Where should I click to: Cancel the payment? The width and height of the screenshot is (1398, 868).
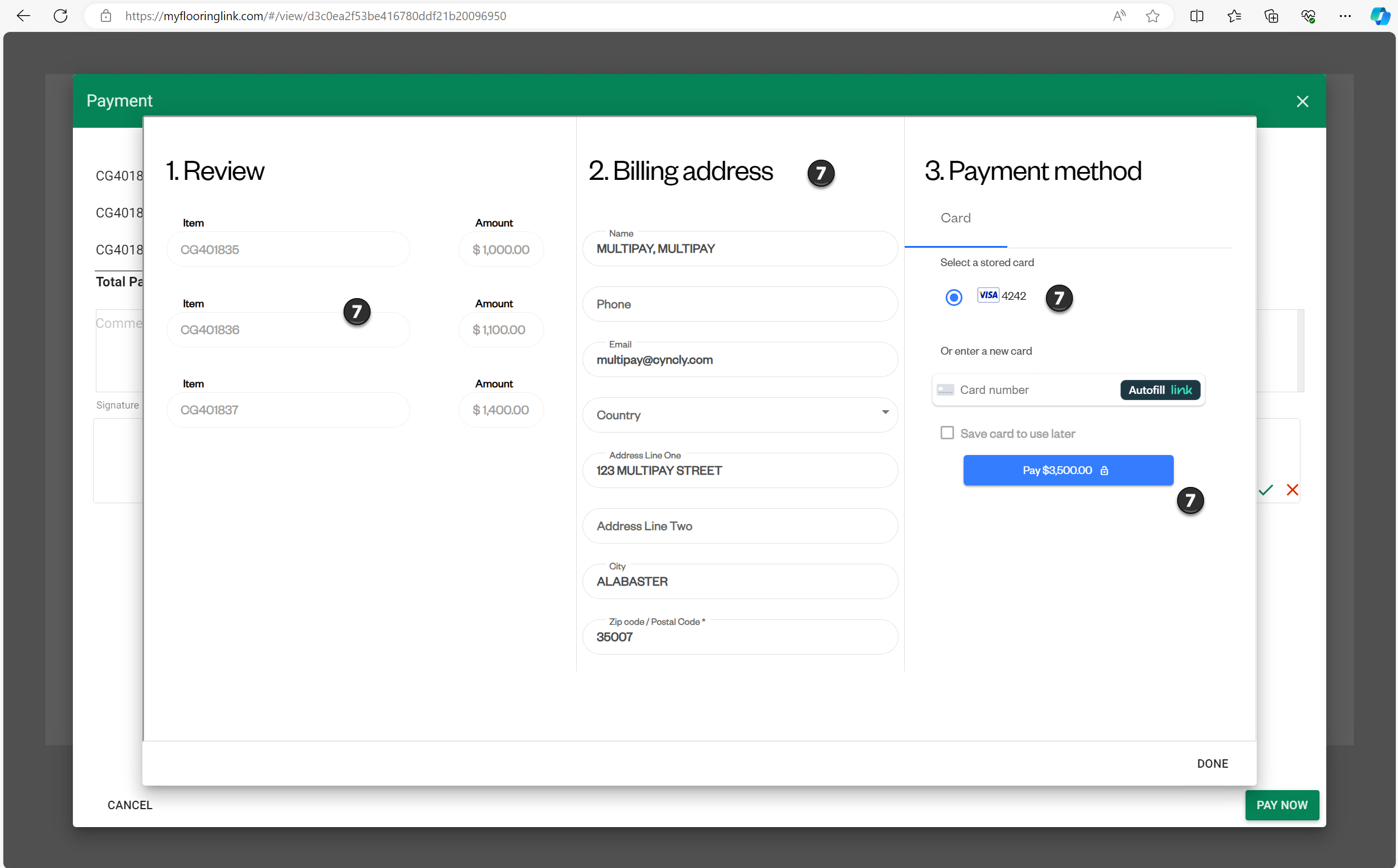tap(129, 805)
